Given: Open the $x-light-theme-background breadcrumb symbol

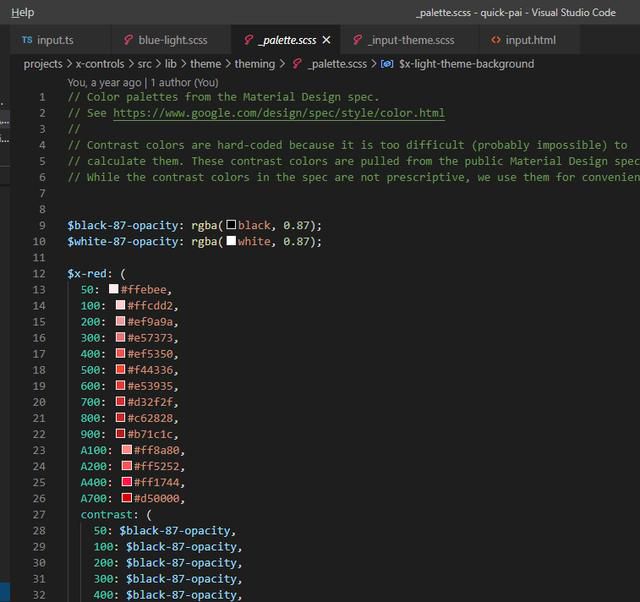Looking at the screenshot, I should 467,64.
